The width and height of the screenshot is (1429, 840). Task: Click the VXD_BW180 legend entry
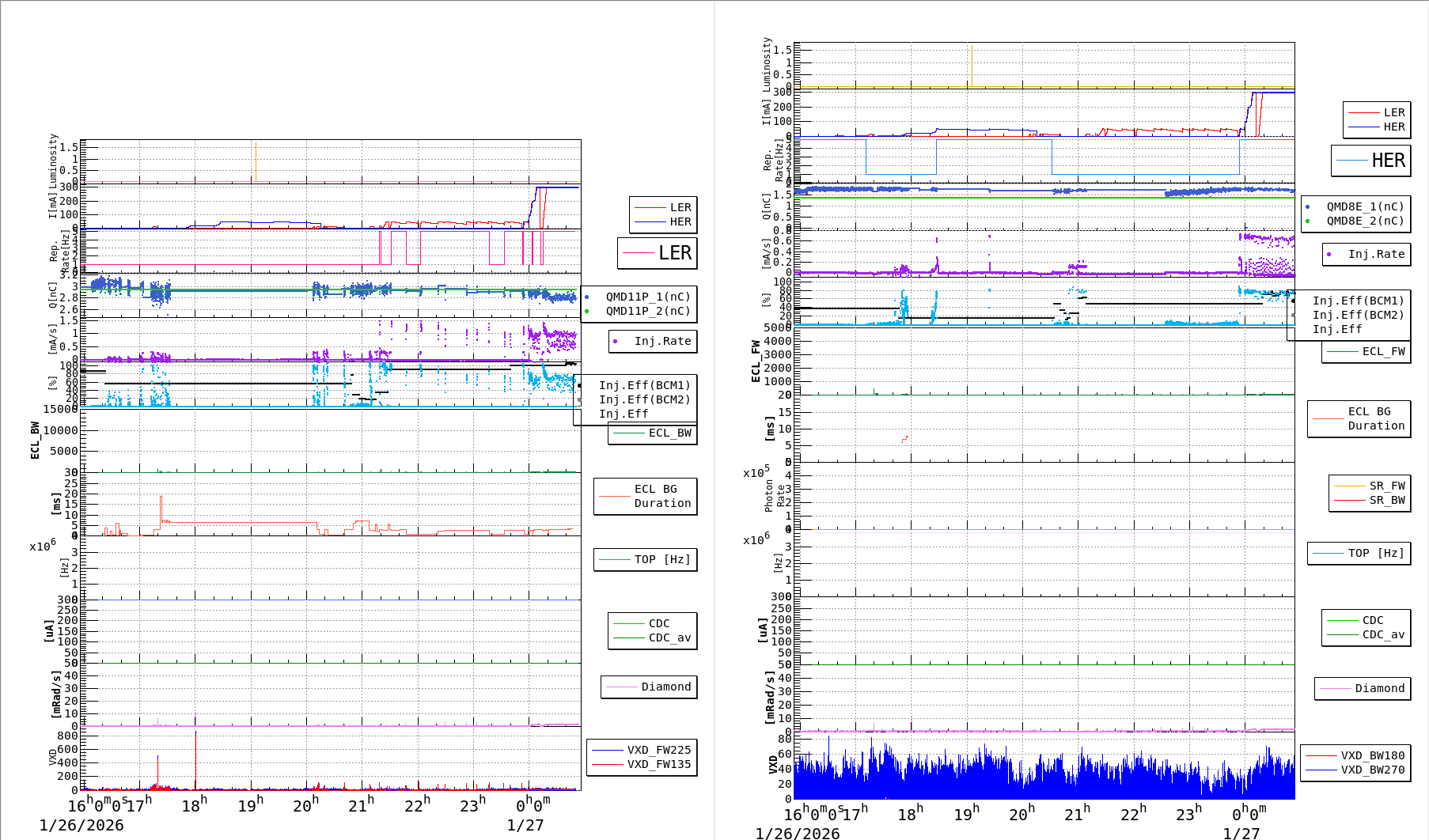pos(1372,755)
